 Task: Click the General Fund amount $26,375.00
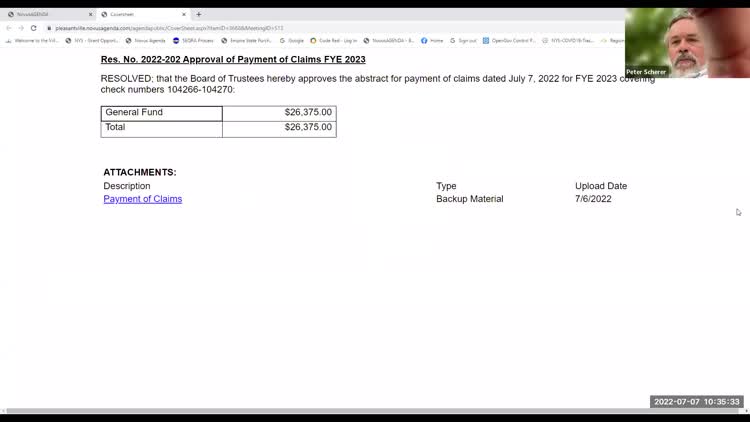pyautogui.click(x=308, y=112)
